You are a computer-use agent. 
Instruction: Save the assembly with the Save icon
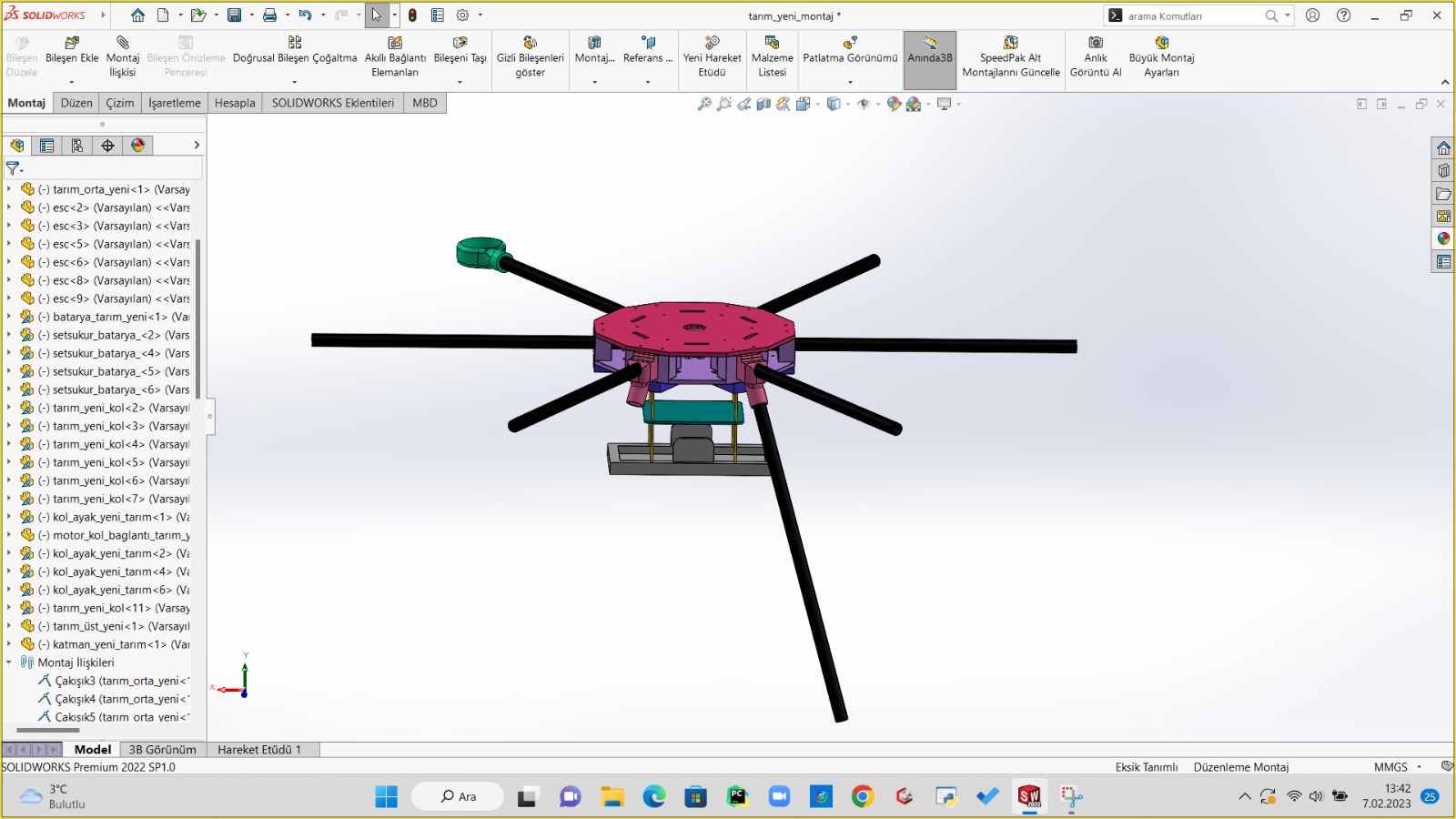pyautogui.click(x=234, y=15)
